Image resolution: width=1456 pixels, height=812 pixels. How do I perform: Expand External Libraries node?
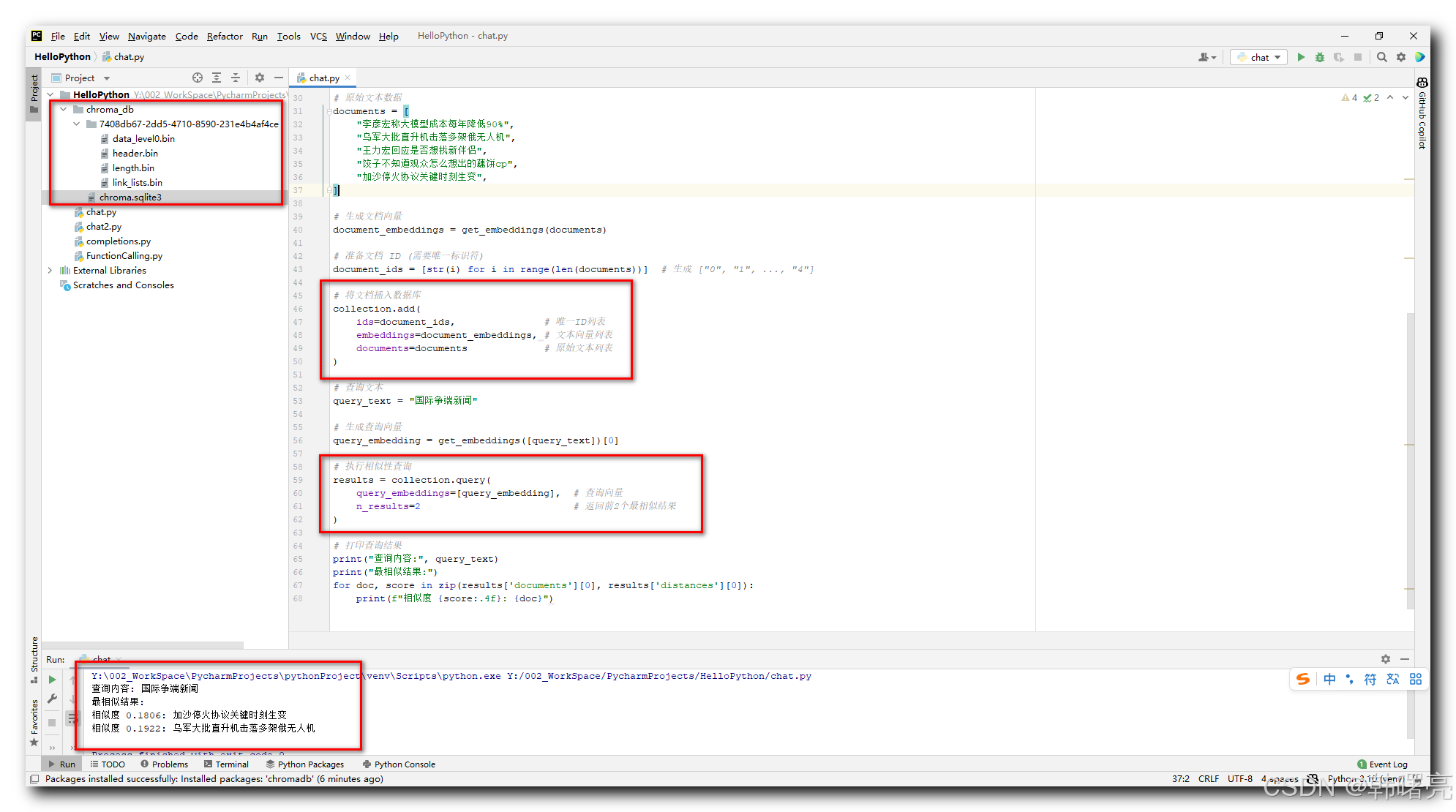click(x=50, y=271)
